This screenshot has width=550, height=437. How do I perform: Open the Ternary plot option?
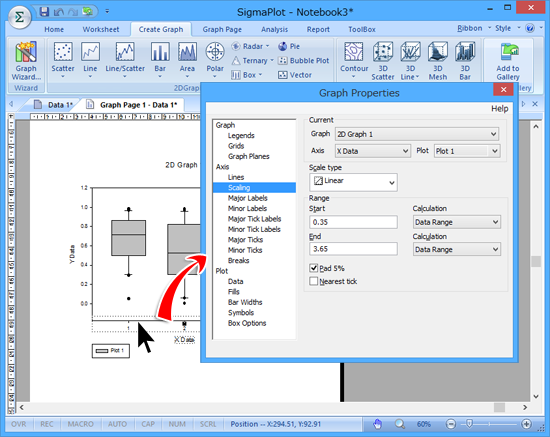[253, 61]
